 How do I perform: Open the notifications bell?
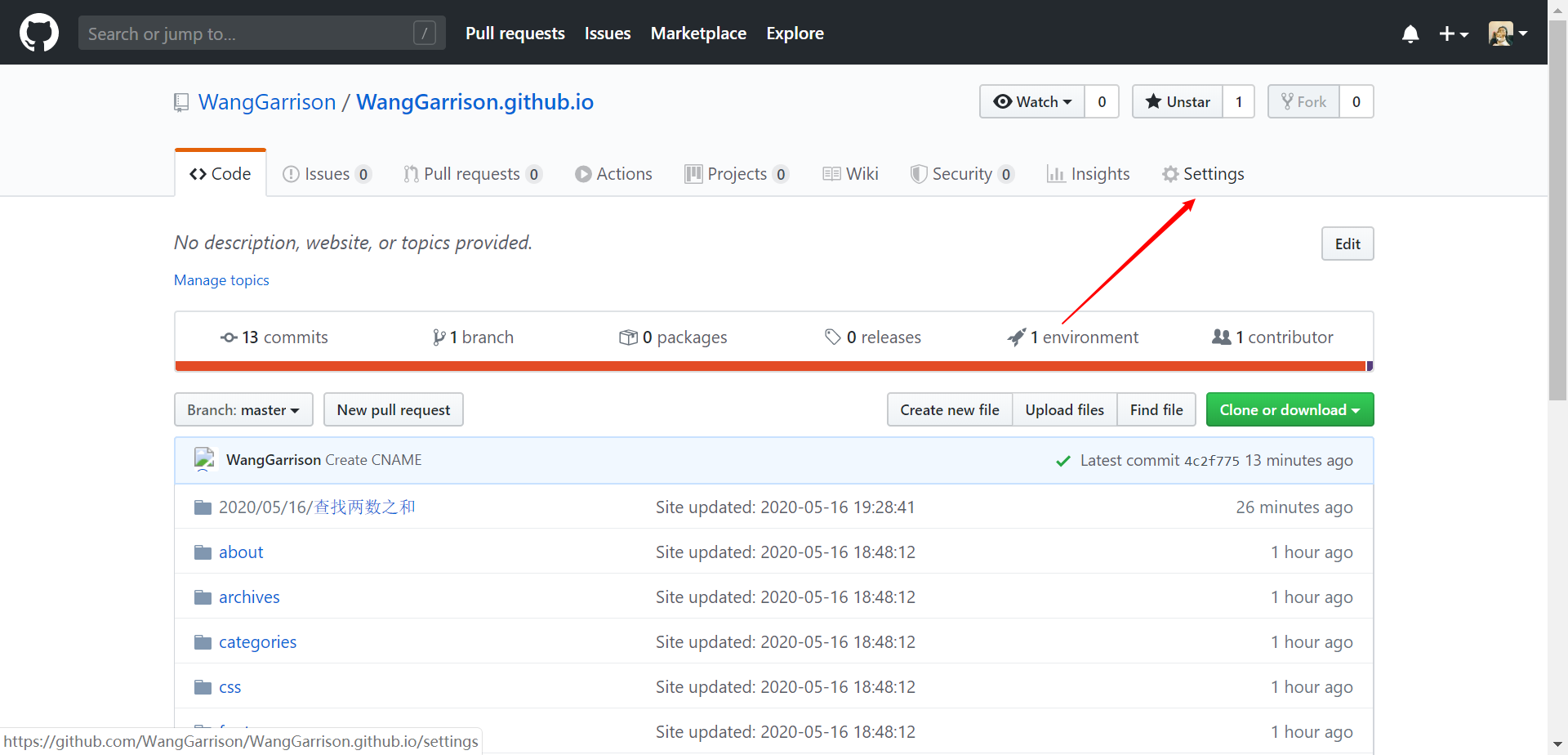click(x=1410, y=34)
